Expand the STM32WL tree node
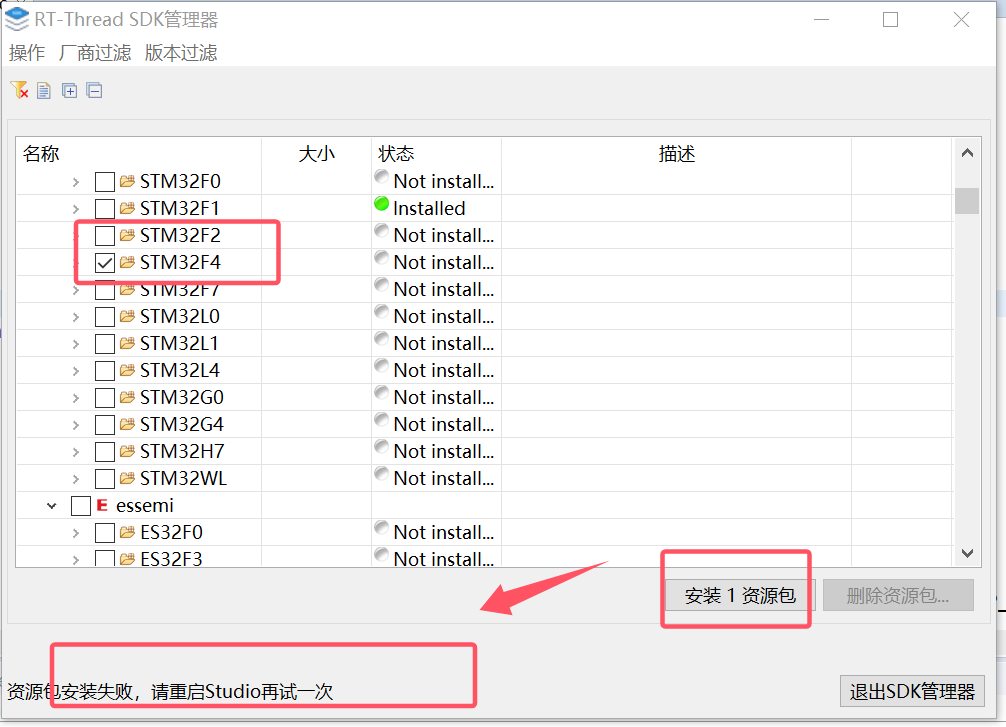This screenshot has width=1006, height=727. click(76, 479)
